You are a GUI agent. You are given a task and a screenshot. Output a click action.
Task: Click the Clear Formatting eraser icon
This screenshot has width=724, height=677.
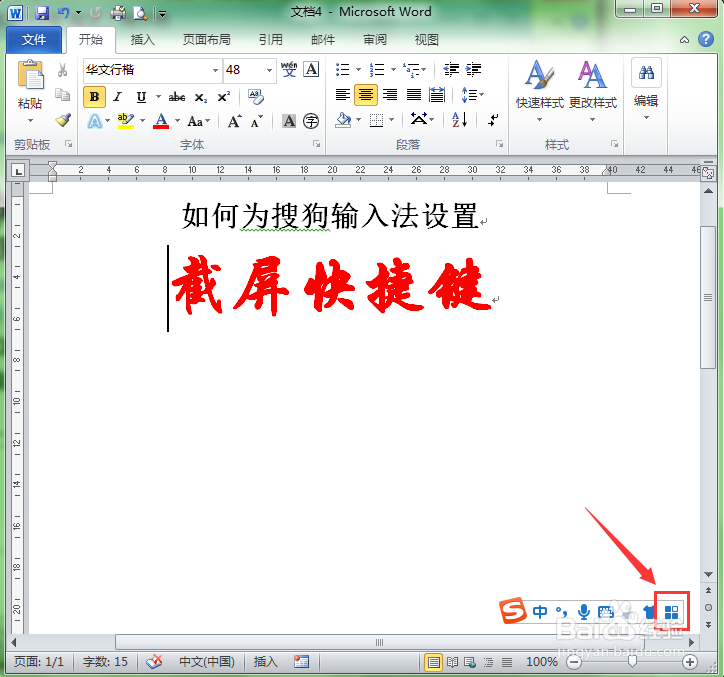point(256,97)
